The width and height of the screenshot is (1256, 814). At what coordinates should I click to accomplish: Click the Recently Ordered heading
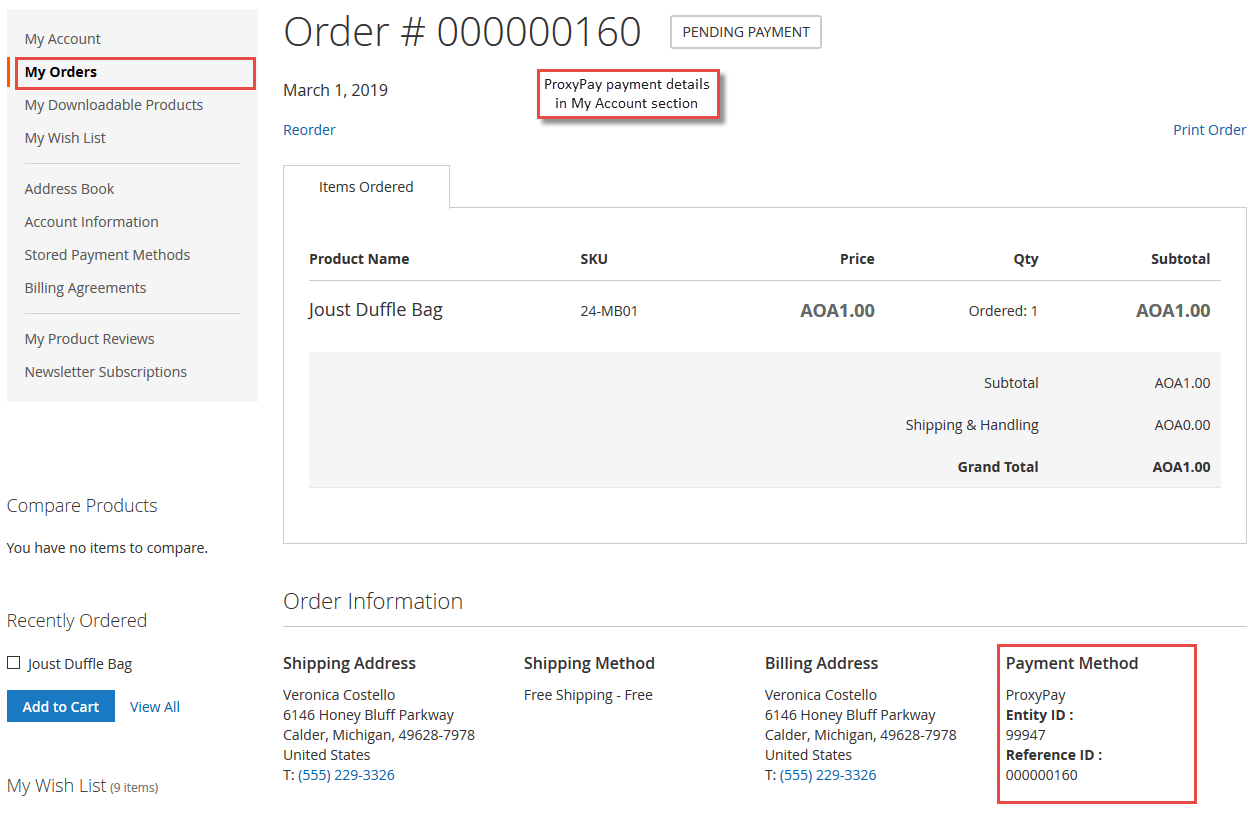tap(77, 620)
